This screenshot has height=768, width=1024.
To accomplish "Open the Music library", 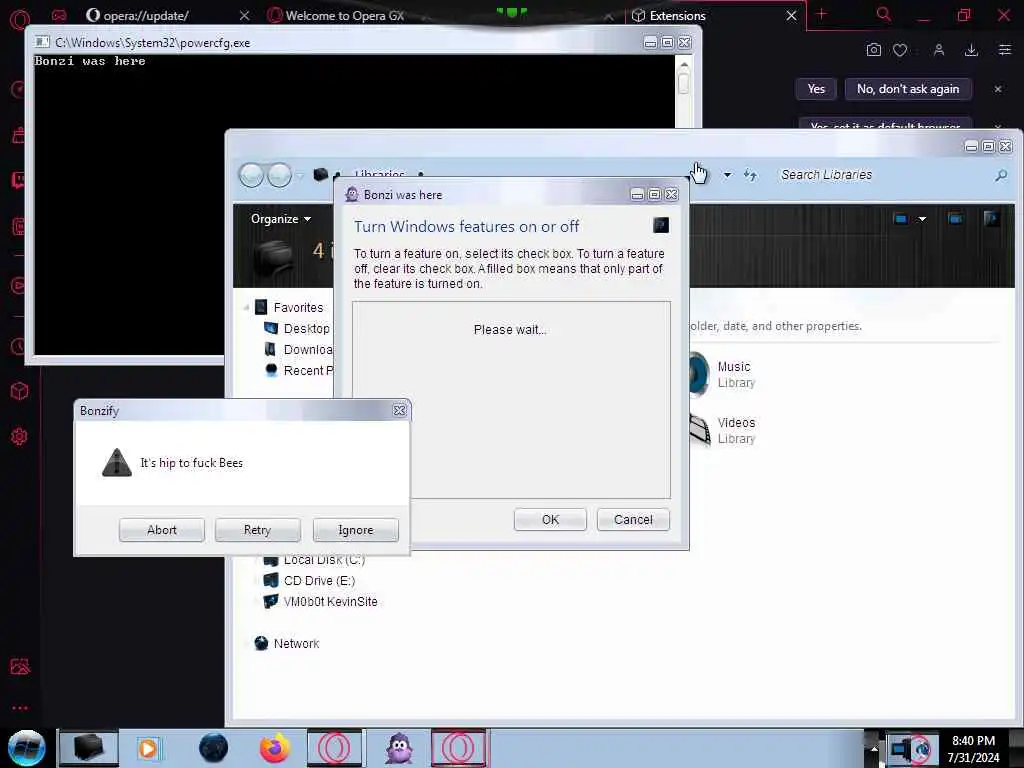I will coord(722,374).
